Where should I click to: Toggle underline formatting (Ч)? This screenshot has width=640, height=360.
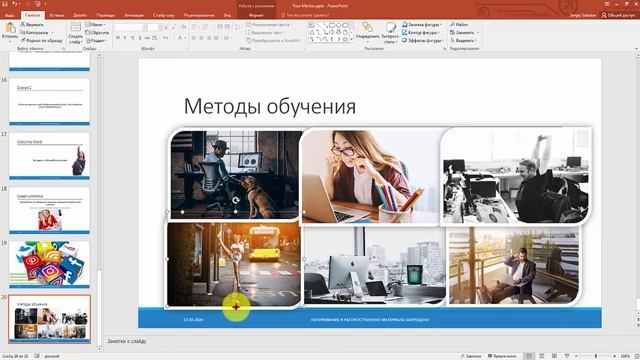click(x=132, y=38)
